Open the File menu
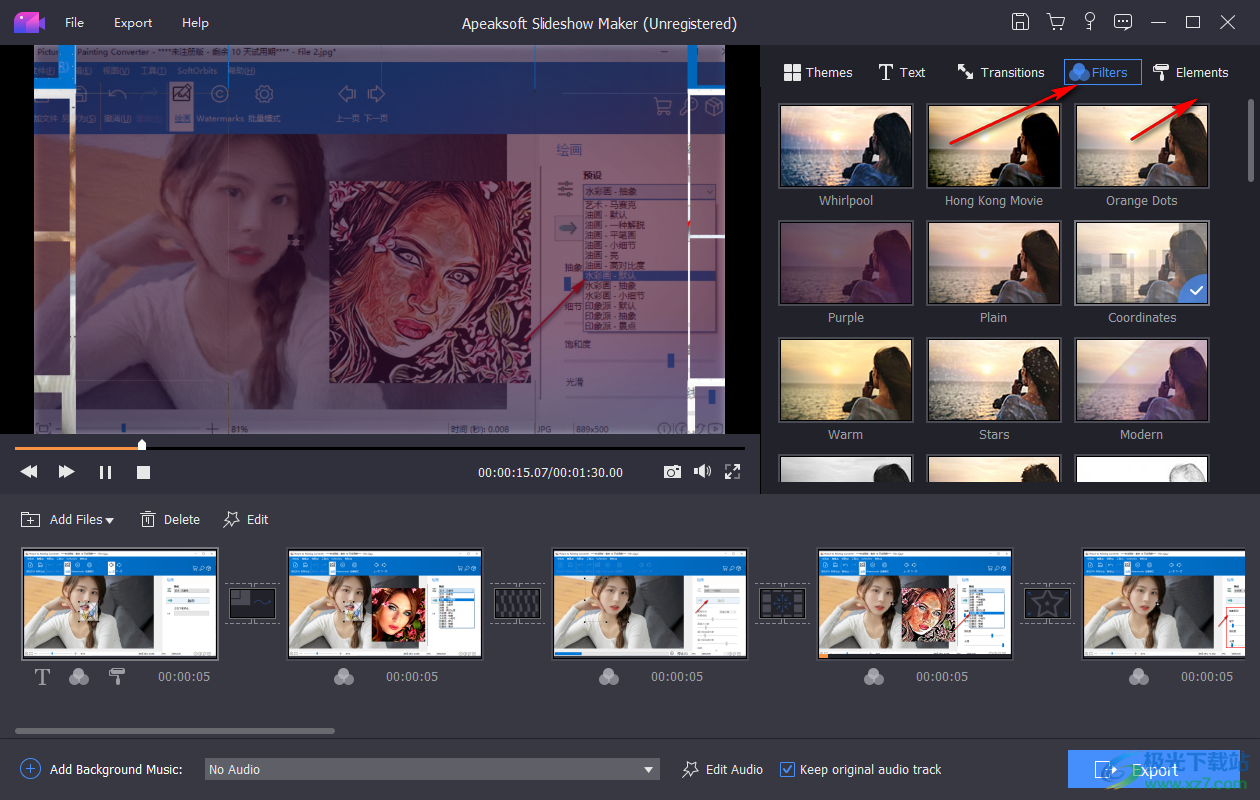1260x800 pixels. click(x=75, y=22)
